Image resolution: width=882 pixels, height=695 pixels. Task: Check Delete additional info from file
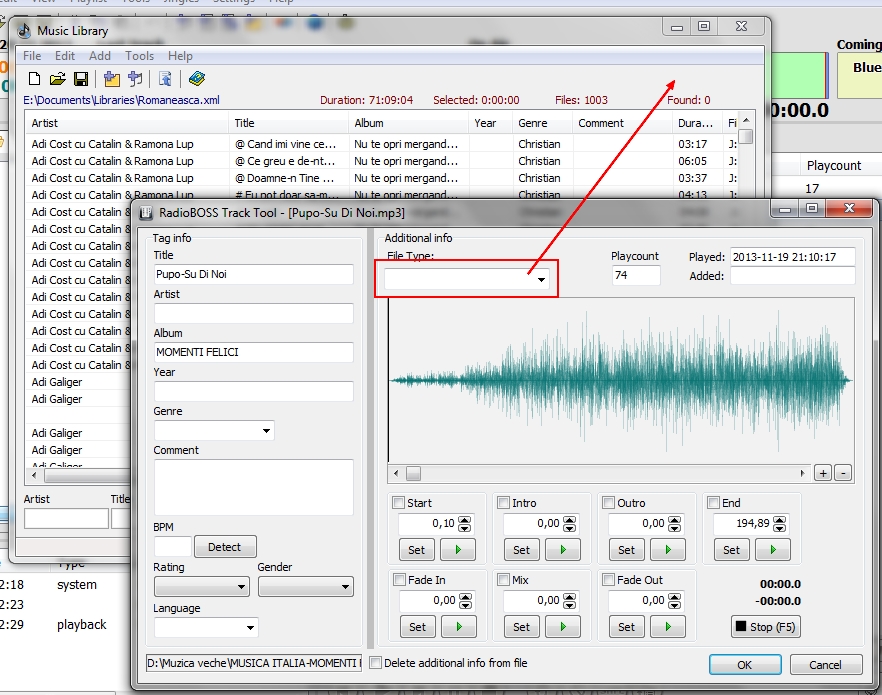376,663
